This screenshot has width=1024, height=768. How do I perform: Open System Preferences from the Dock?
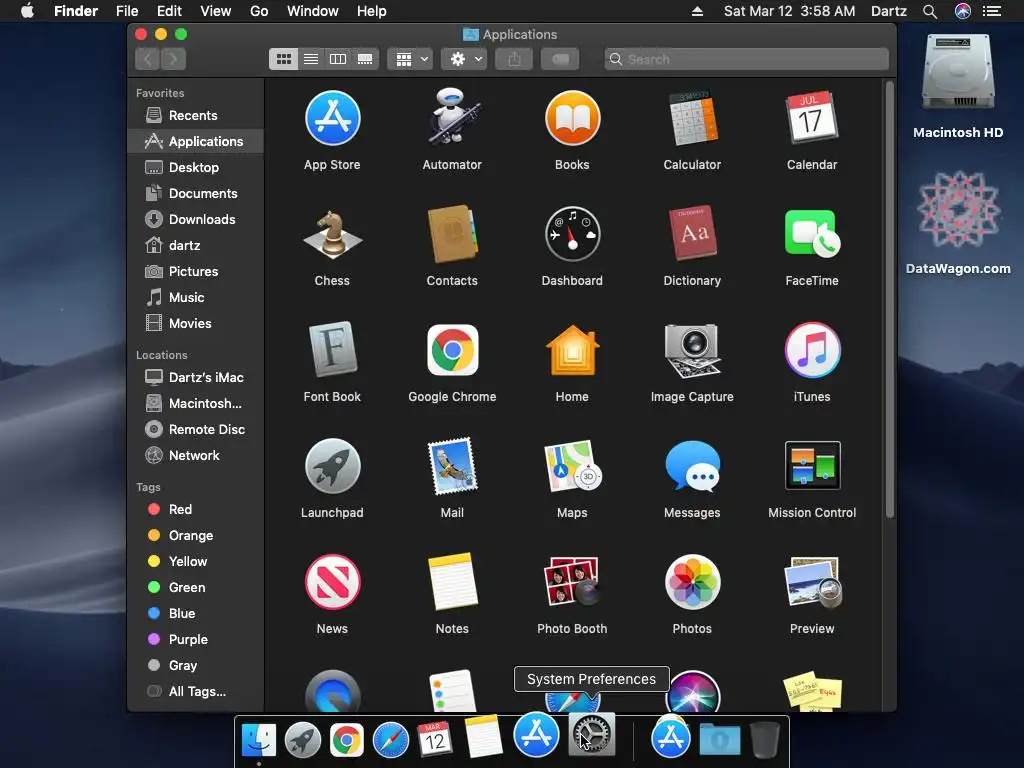click(592, 735)
